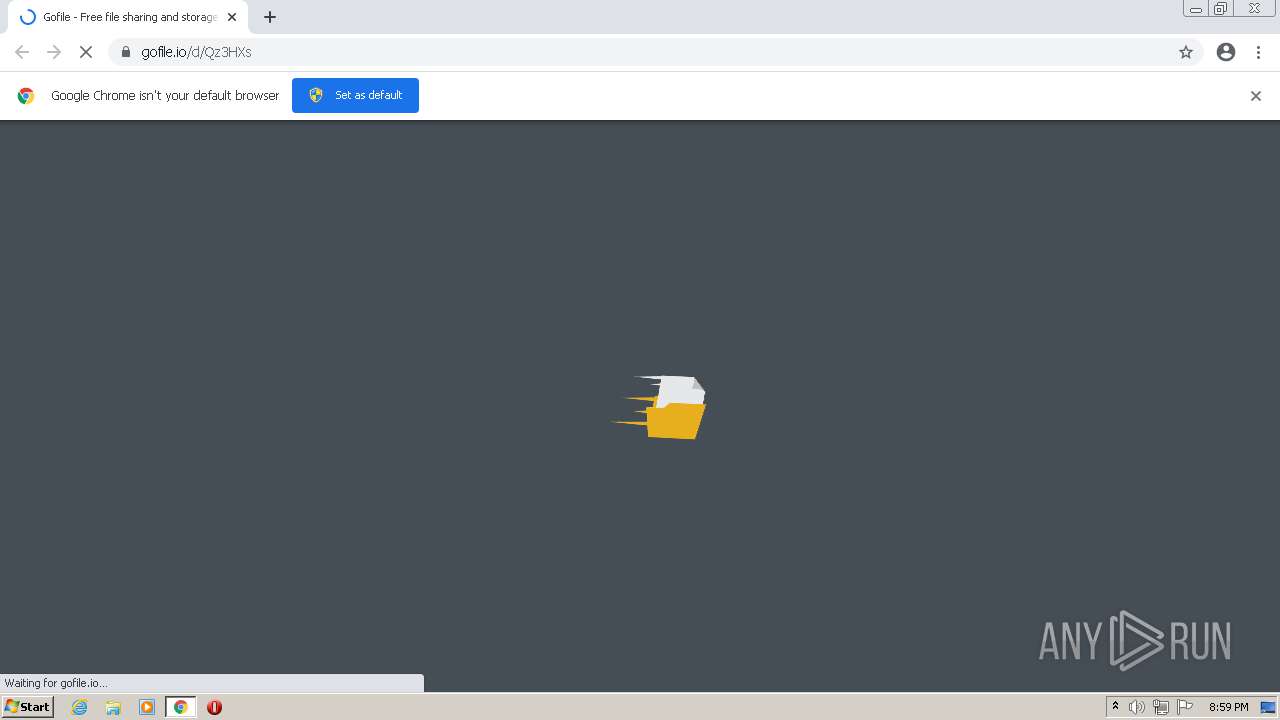1280x720 pixels.
Task: Bookmark this page with the star icon
Action: click(x=1186, y=52)
